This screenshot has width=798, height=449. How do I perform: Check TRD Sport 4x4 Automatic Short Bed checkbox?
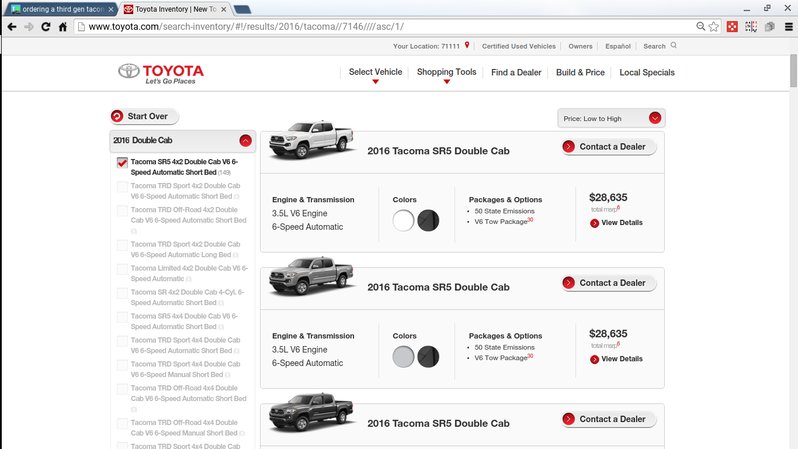(x=122, y=341)
